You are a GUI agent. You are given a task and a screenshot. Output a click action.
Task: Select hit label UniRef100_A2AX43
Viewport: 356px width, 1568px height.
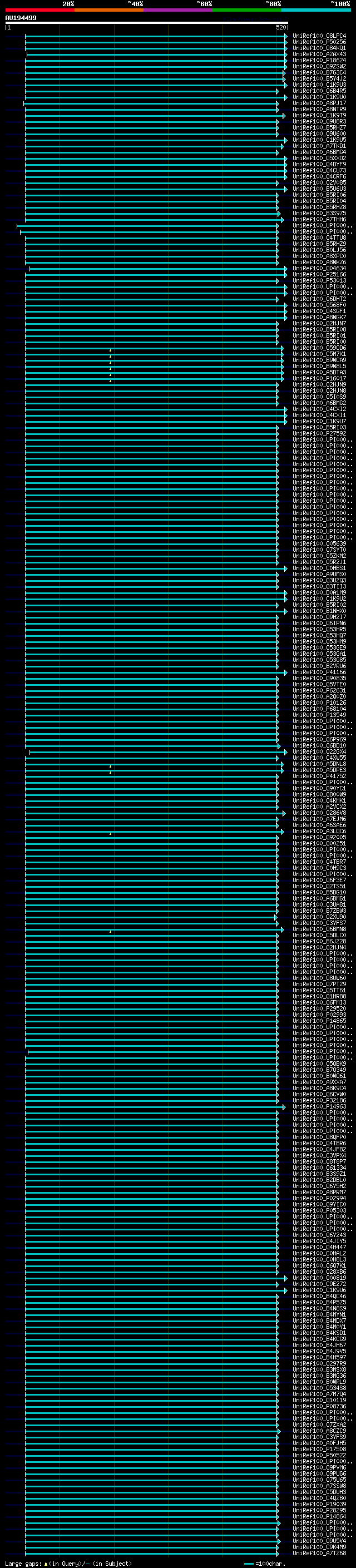(x=319, y=54)
